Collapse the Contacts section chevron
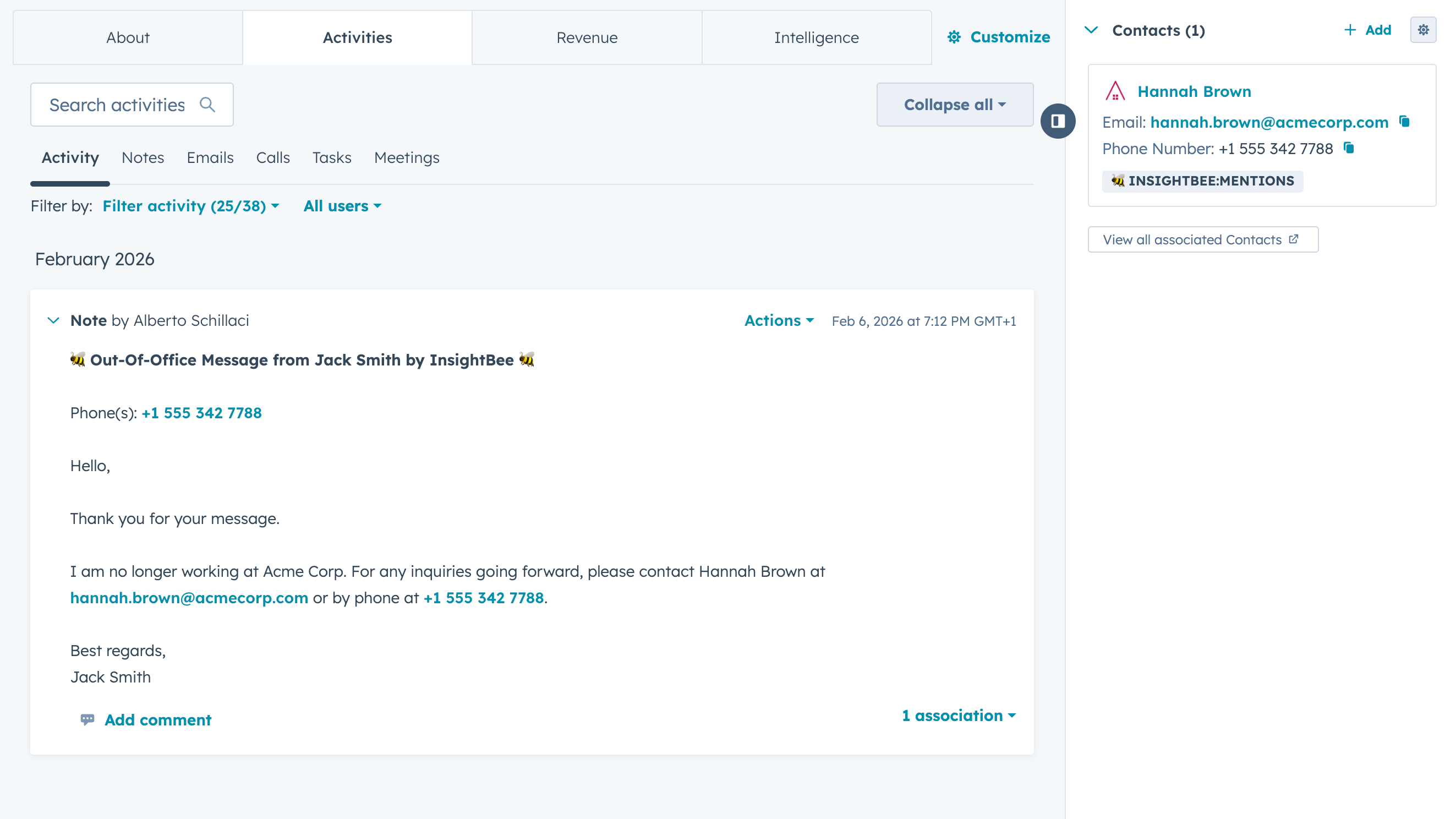This screenshot has height=819, width=1456. coord(1091,30)
